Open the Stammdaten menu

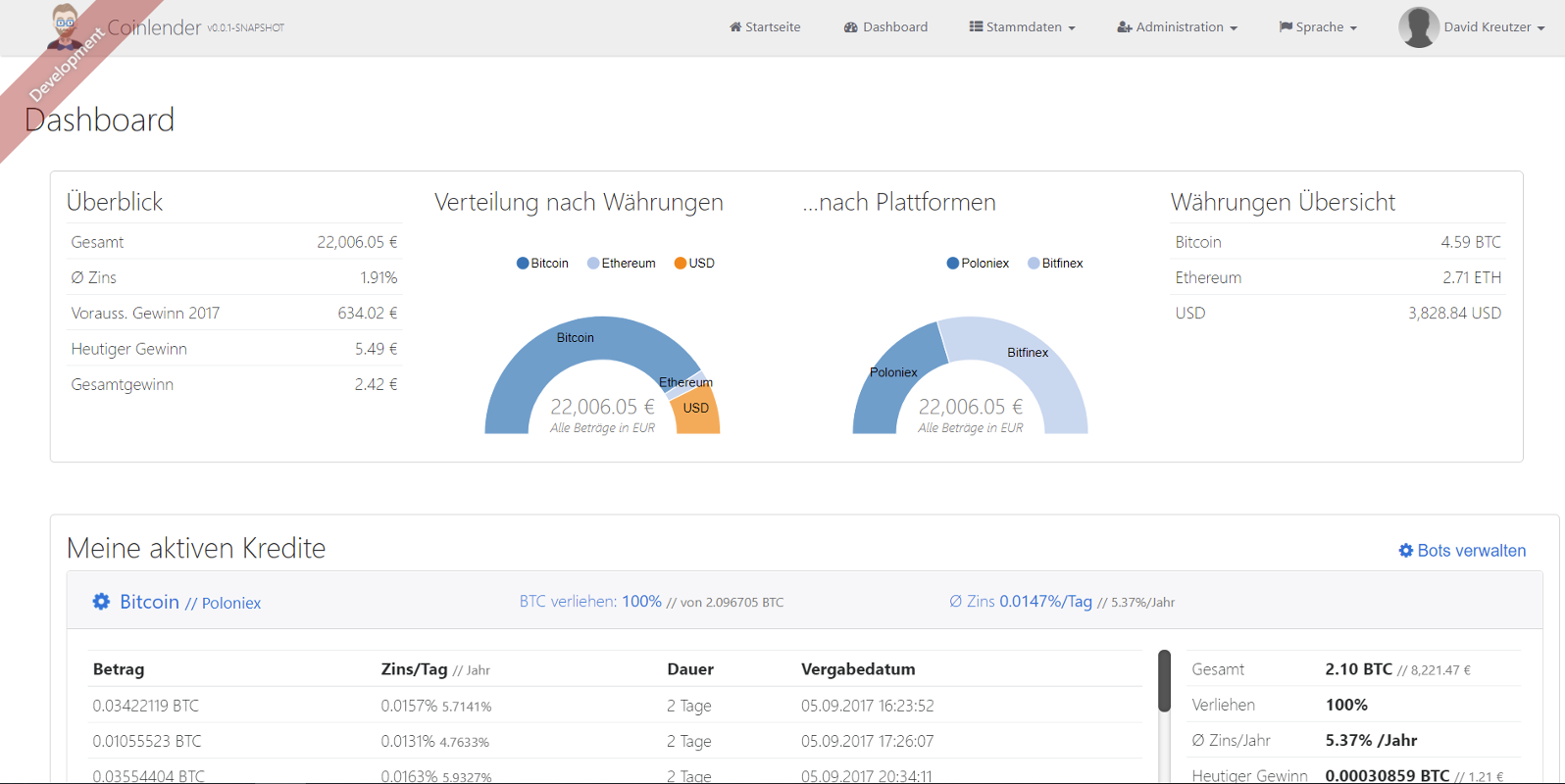(x=1023, y=27)
